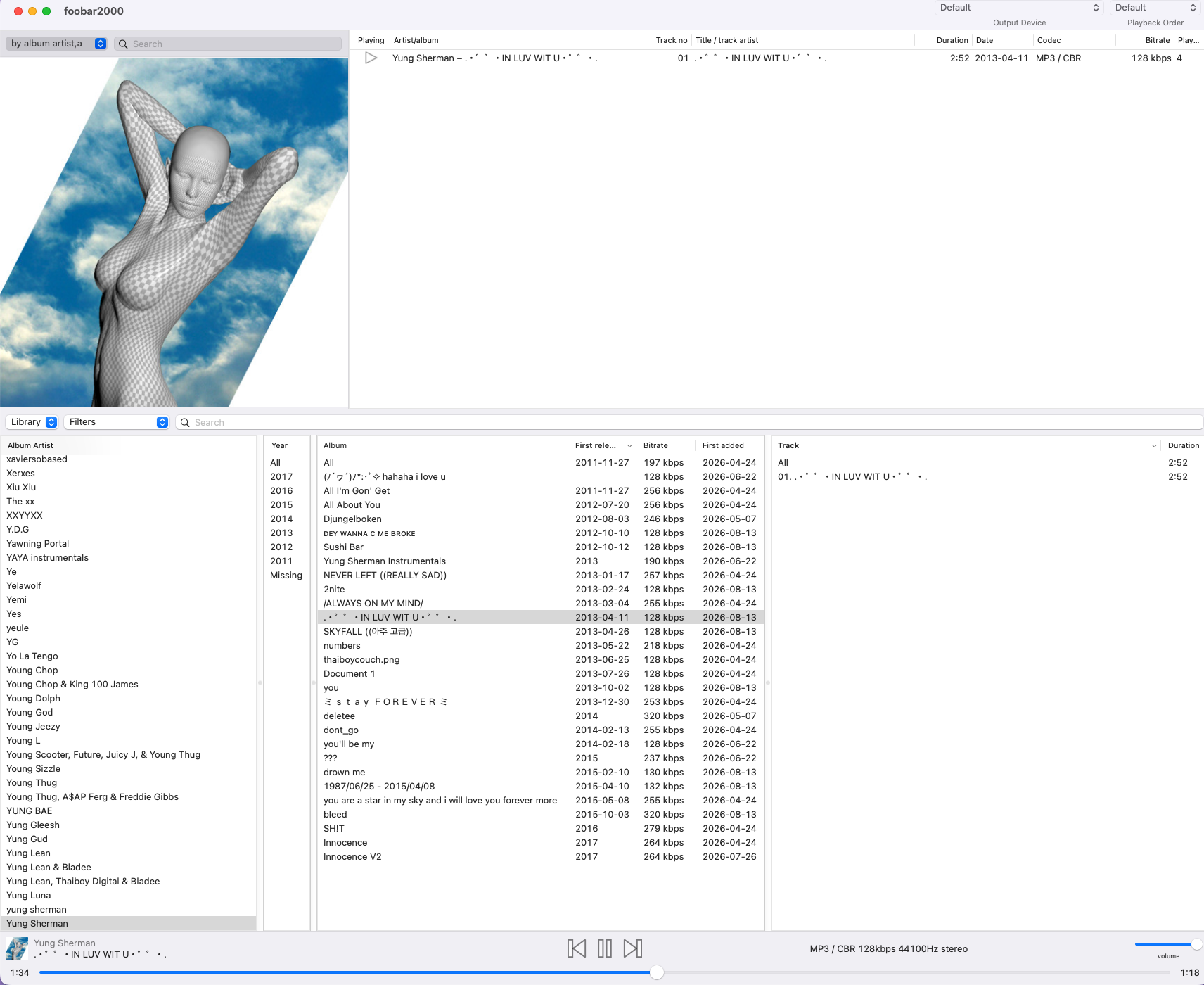Select track 01 IN LUV WIT U in Track list
Screen dimensions: 1204x985
click(987, 476)
